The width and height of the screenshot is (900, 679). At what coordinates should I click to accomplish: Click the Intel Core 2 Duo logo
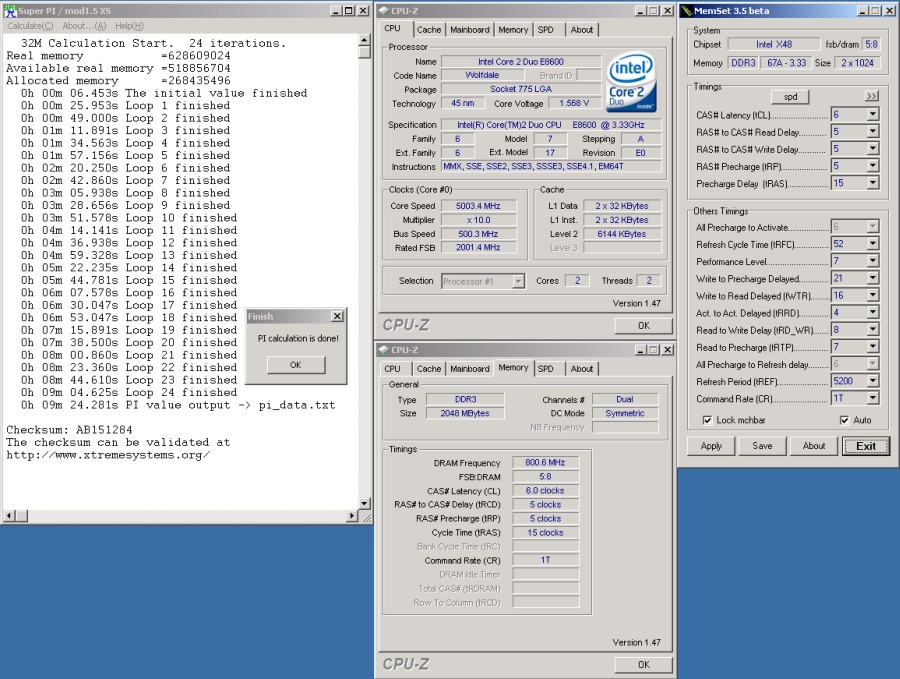point(631,82)
